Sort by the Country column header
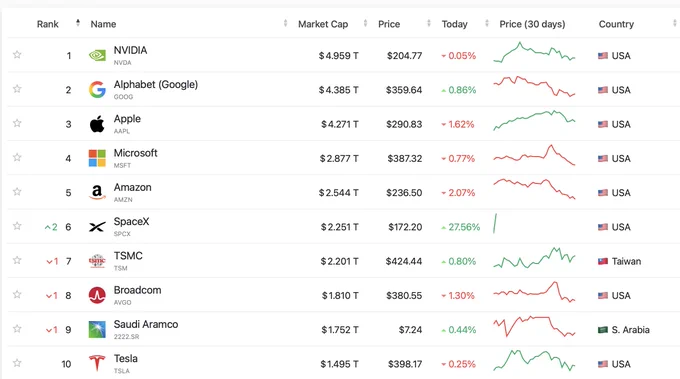Image resolution: width=680 pixels, height=379 pixels. pyautogui.click(x=616, y=24)
